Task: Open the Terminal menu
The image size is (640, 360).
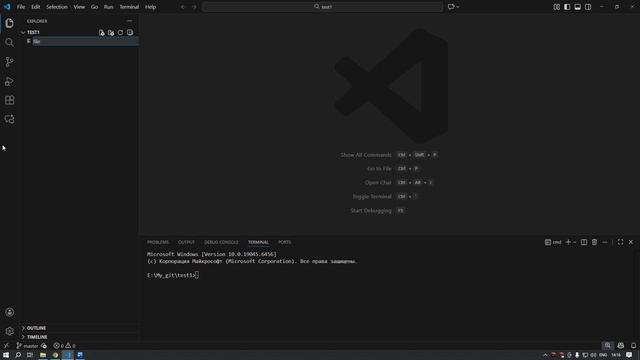Action: pos(129,7)
